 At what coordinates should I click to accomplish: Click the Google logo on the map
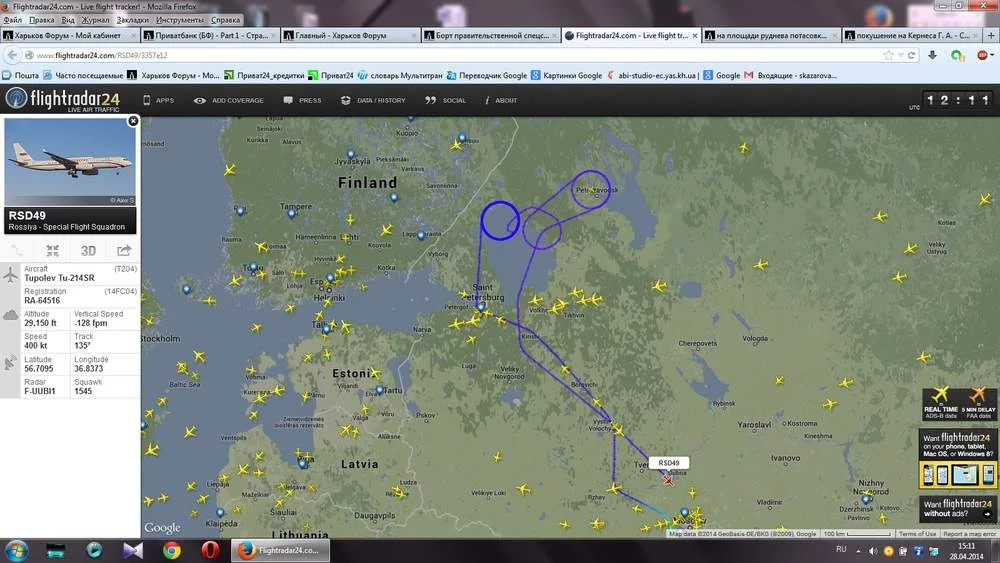pos(162,528)
